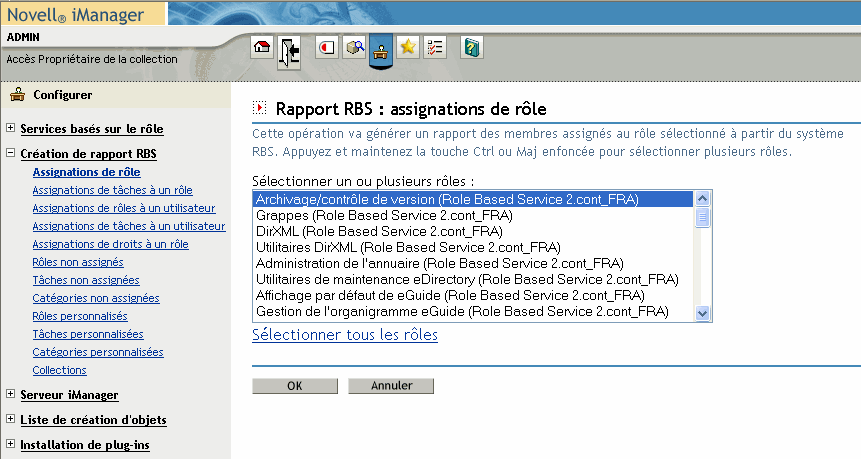Click the Configurer stamp icon in sidebar header
This screenshot has height=459, width=861.
(18, 94)
